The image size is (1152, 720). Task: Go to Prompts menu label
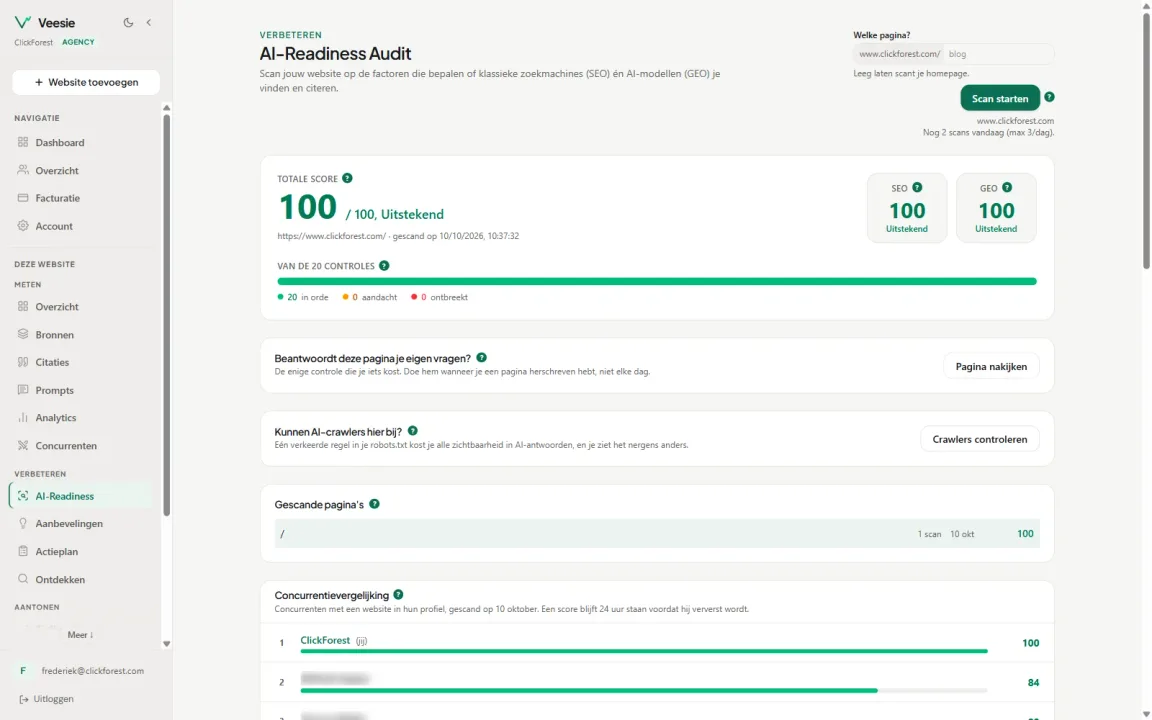[x=54, y=390]
